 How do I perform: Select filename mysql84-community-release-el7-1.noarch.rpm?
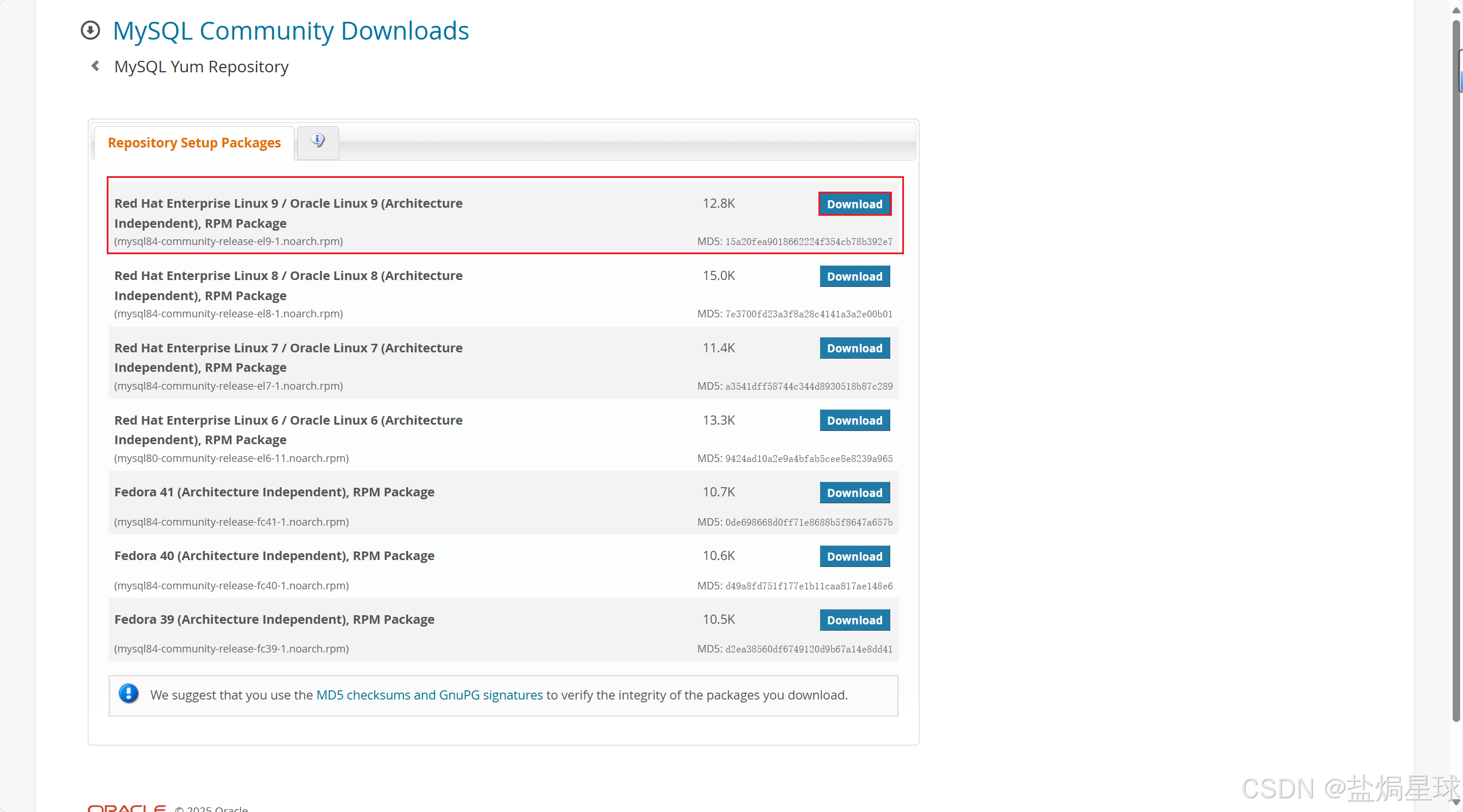228,386
